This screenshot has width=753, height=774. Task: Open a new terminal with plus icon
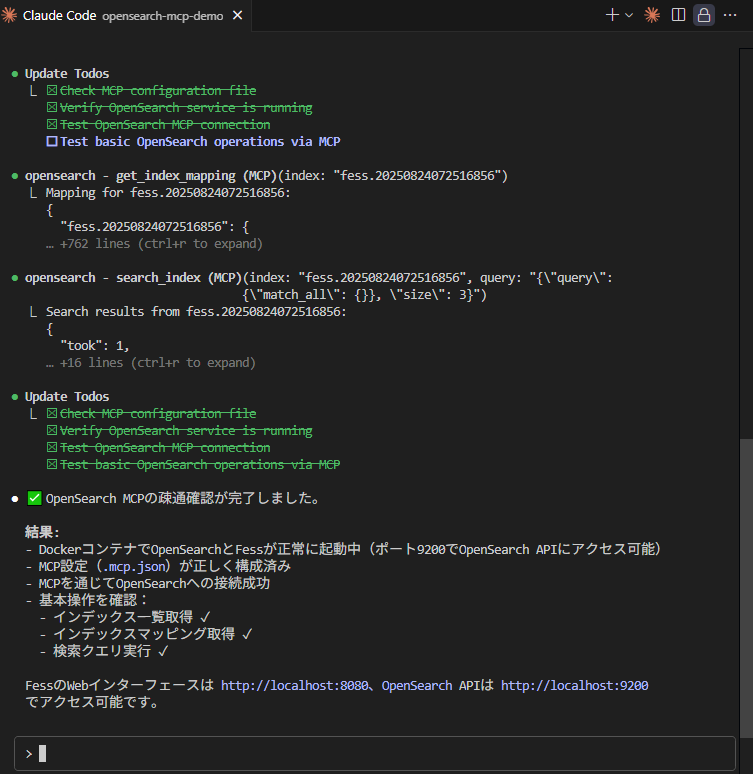(612, 15)
